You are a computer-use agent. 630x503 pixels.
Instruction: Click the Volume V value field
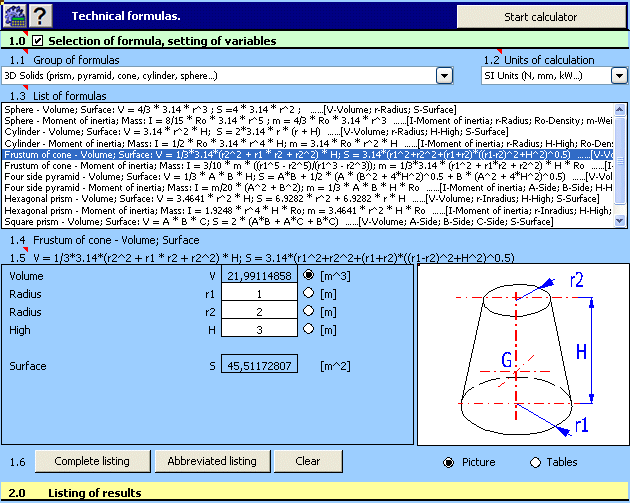[259, 276]
